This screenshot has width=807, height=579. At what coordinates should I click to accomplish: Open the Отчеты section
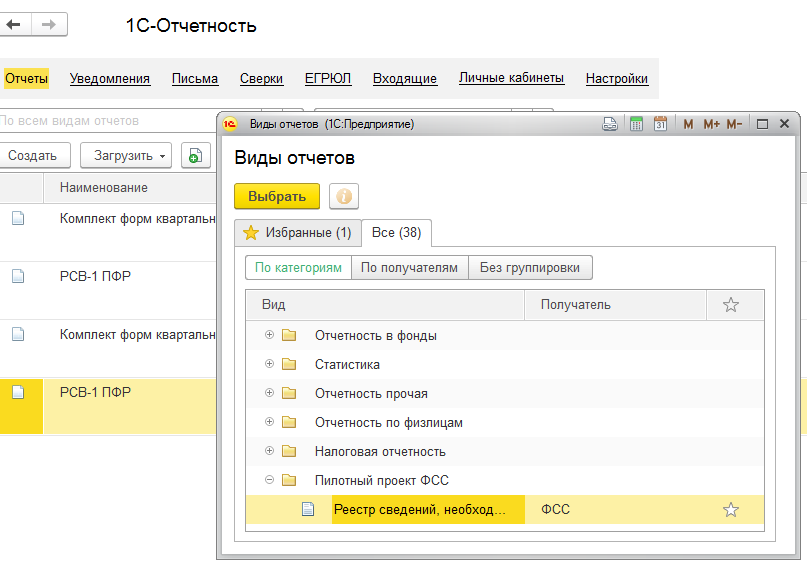pyautogui.click(x=26, y=79)
